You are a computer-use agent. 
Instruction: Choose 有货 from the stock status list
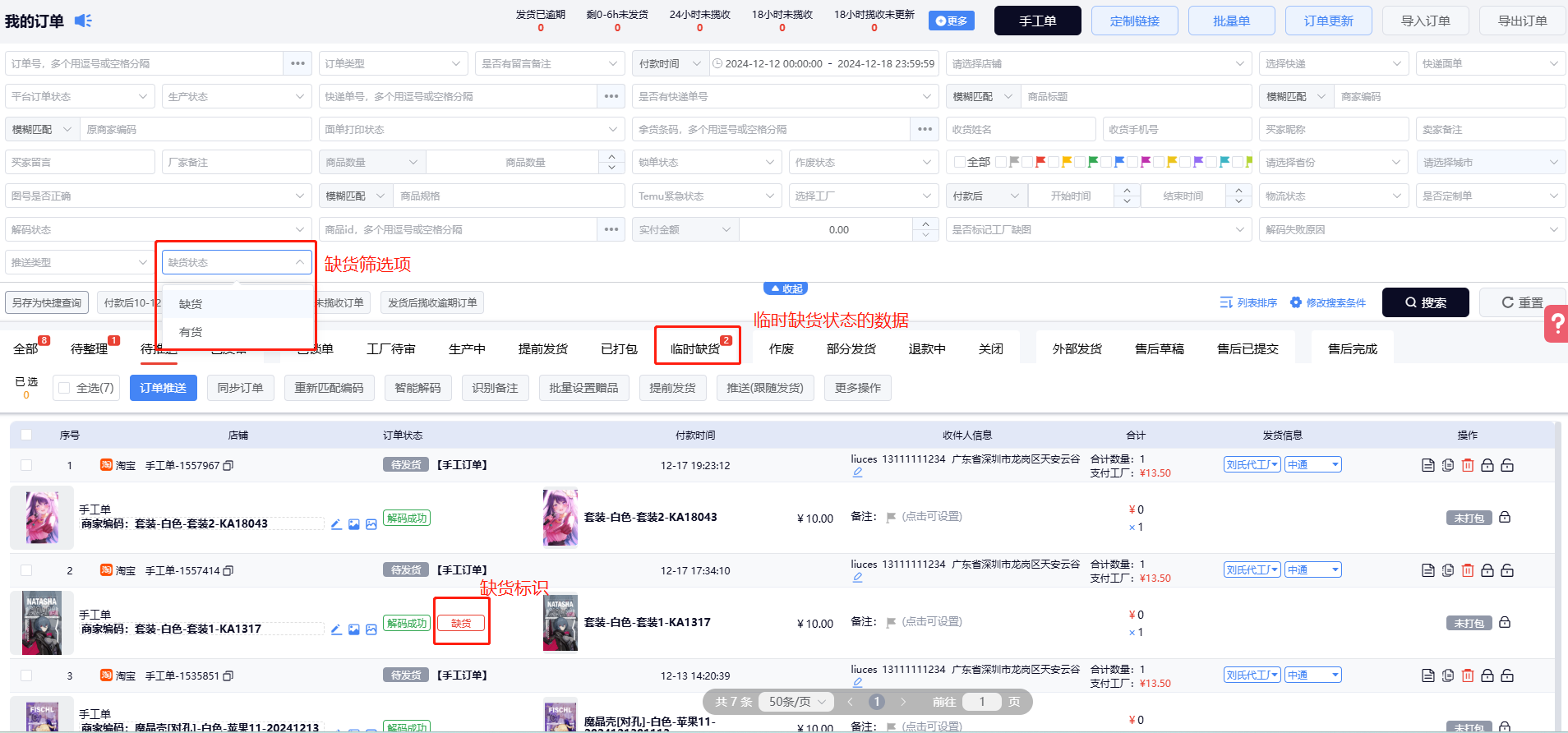(x=238, y=332)
